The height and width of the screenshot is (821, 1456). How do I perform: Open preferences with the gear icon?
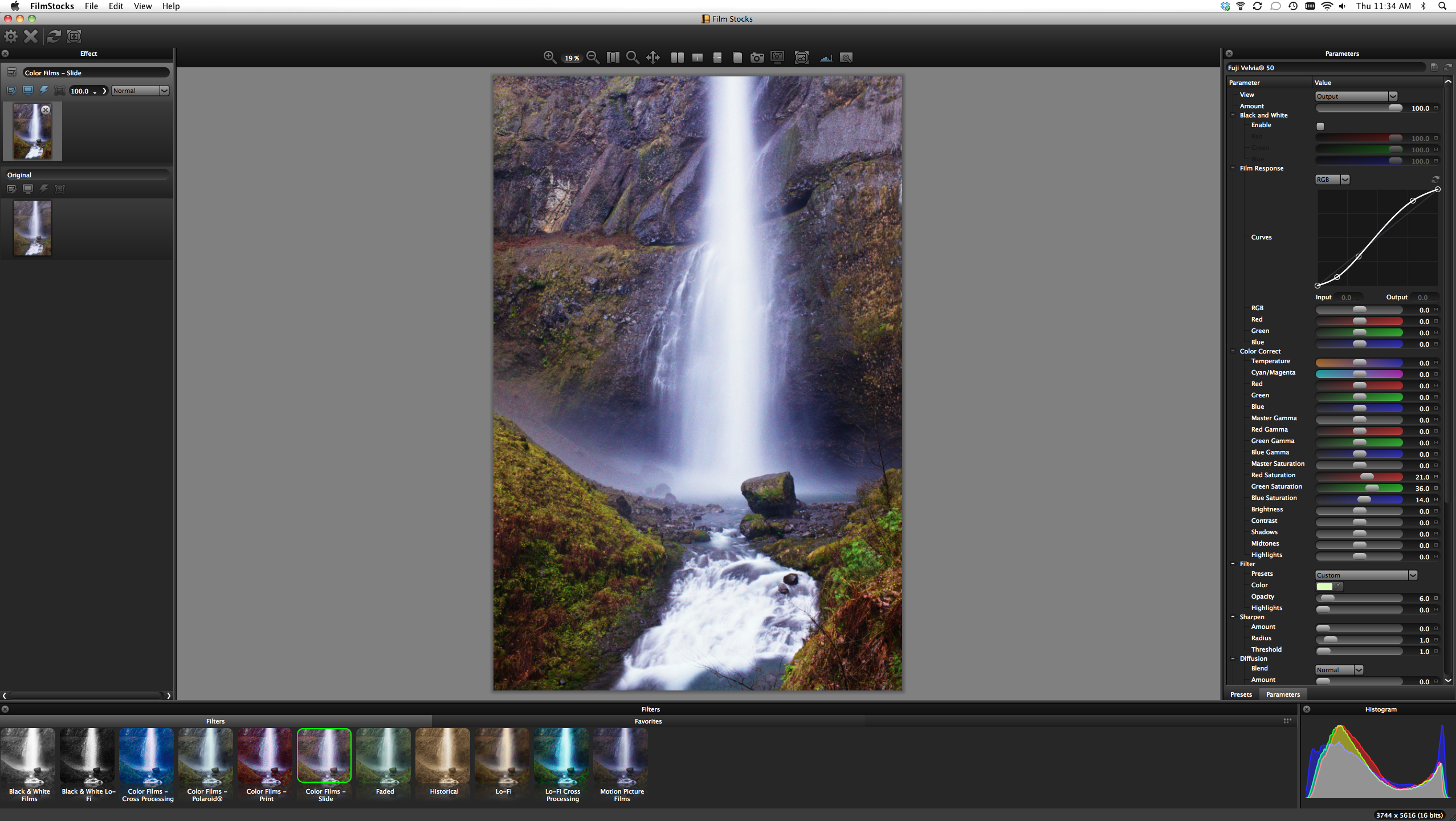point(11,36)
